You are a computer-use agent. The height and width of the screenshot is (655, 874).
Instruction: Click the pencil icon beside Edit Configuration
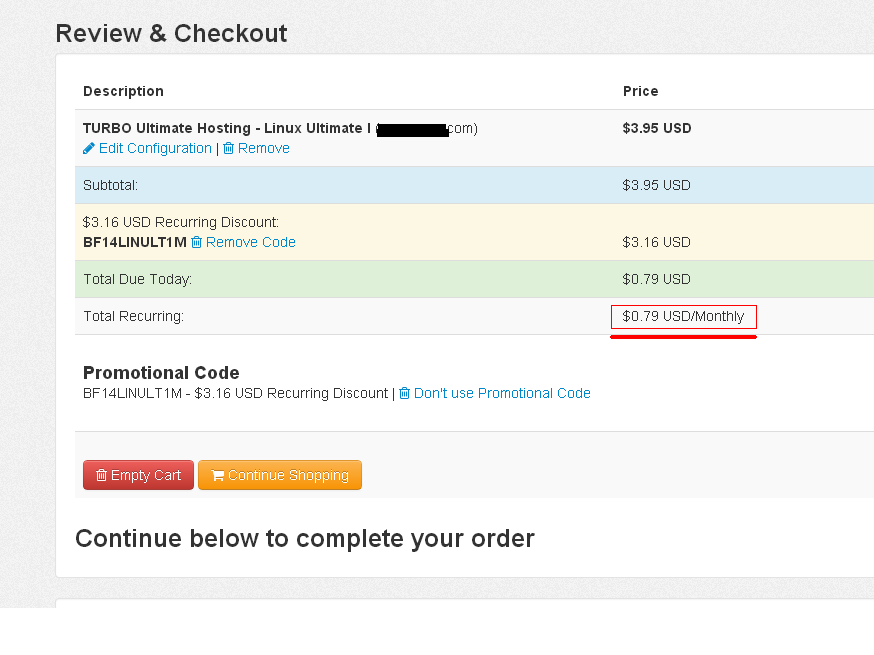(89, 148)
